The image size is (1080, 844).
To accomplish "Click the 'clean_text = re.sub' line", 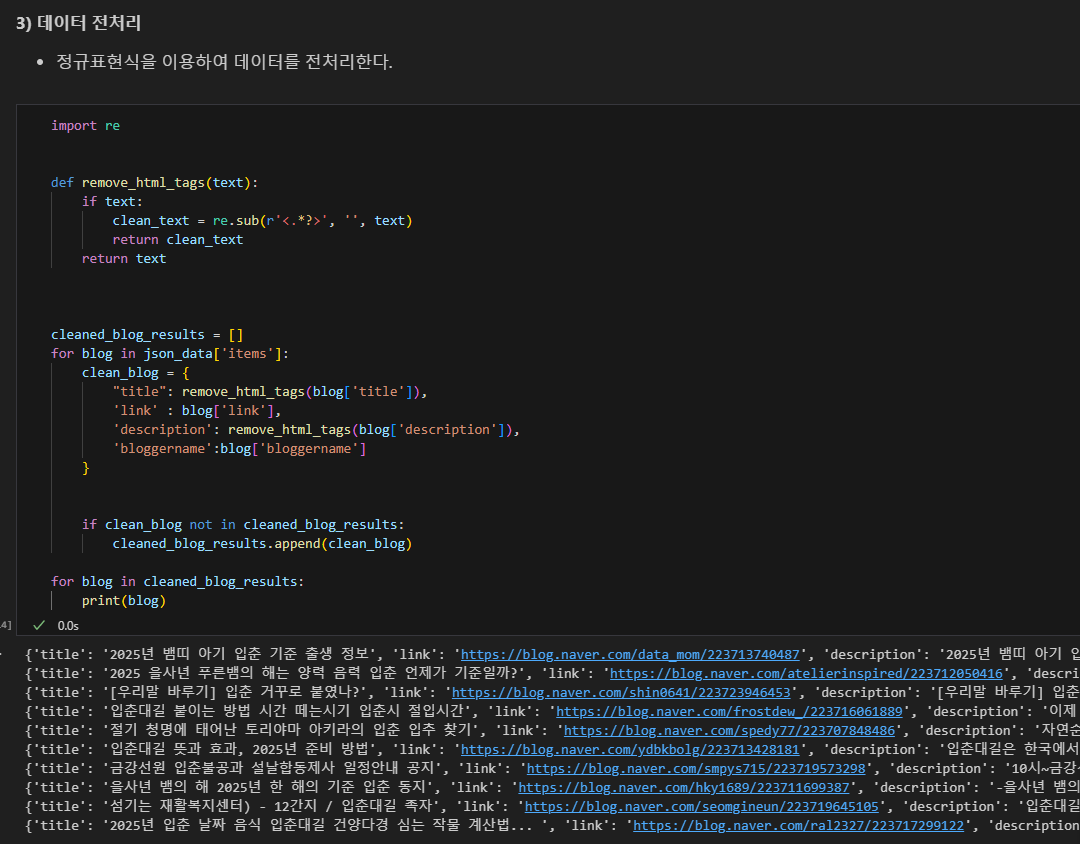I will tap(262, 220).
